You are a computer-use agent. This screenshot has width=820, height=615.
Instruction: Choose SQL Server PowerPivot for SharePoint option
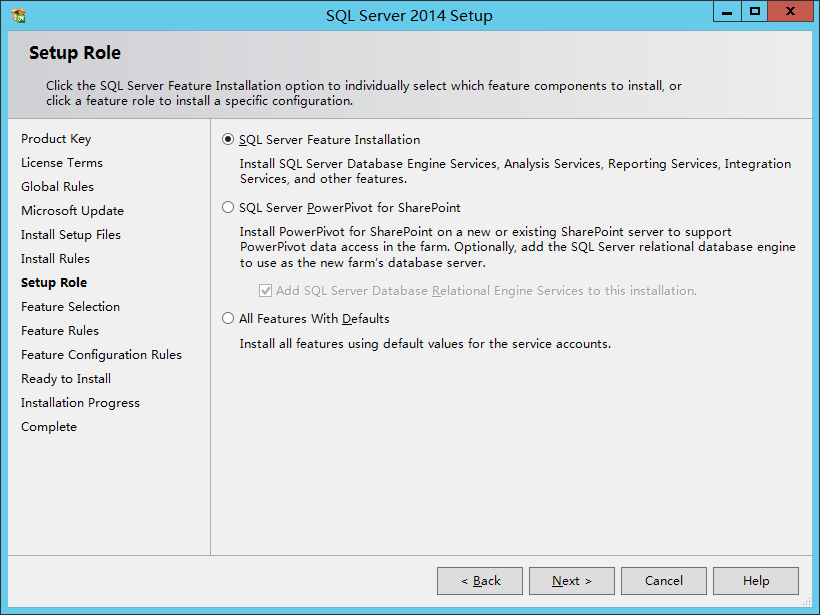coord(227,208)
